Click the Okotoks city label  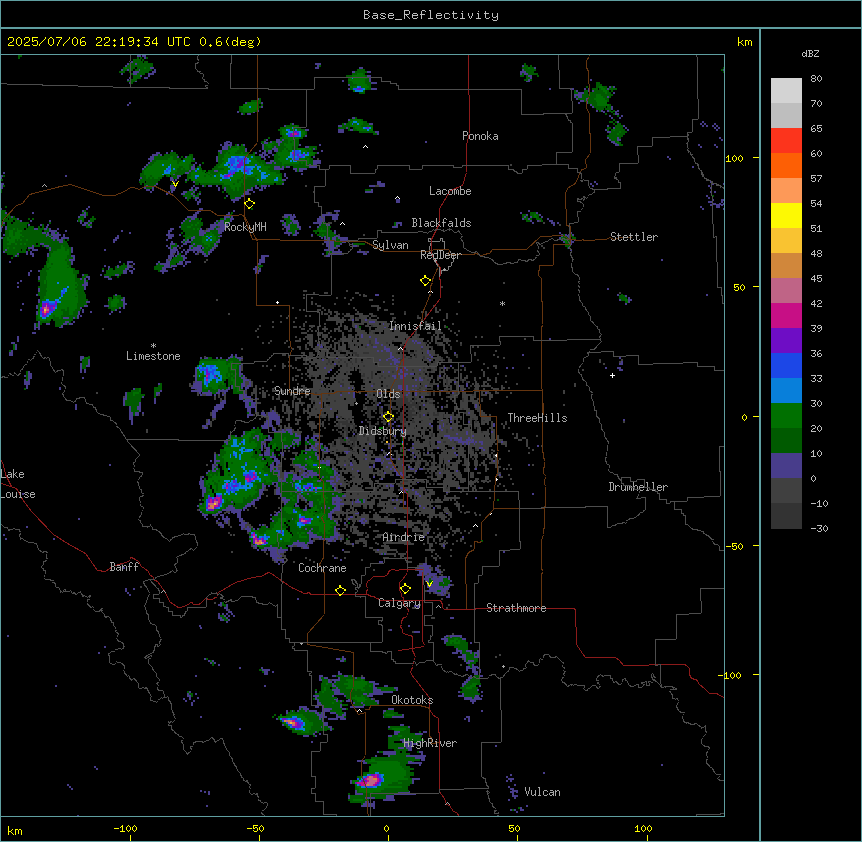click(x=412, y=700)
